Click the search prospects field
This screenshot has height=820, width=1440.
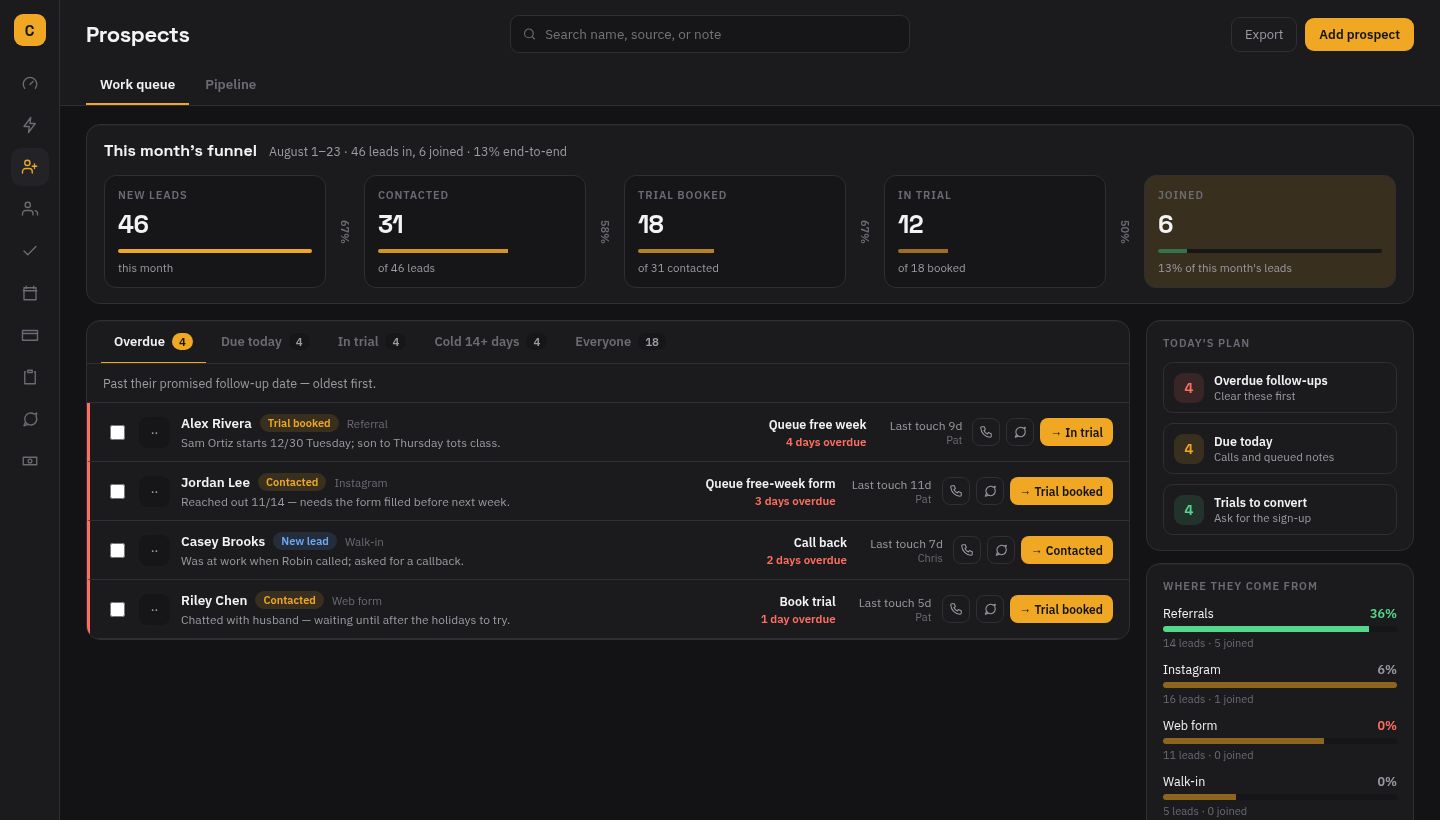[x=710, y=34]
